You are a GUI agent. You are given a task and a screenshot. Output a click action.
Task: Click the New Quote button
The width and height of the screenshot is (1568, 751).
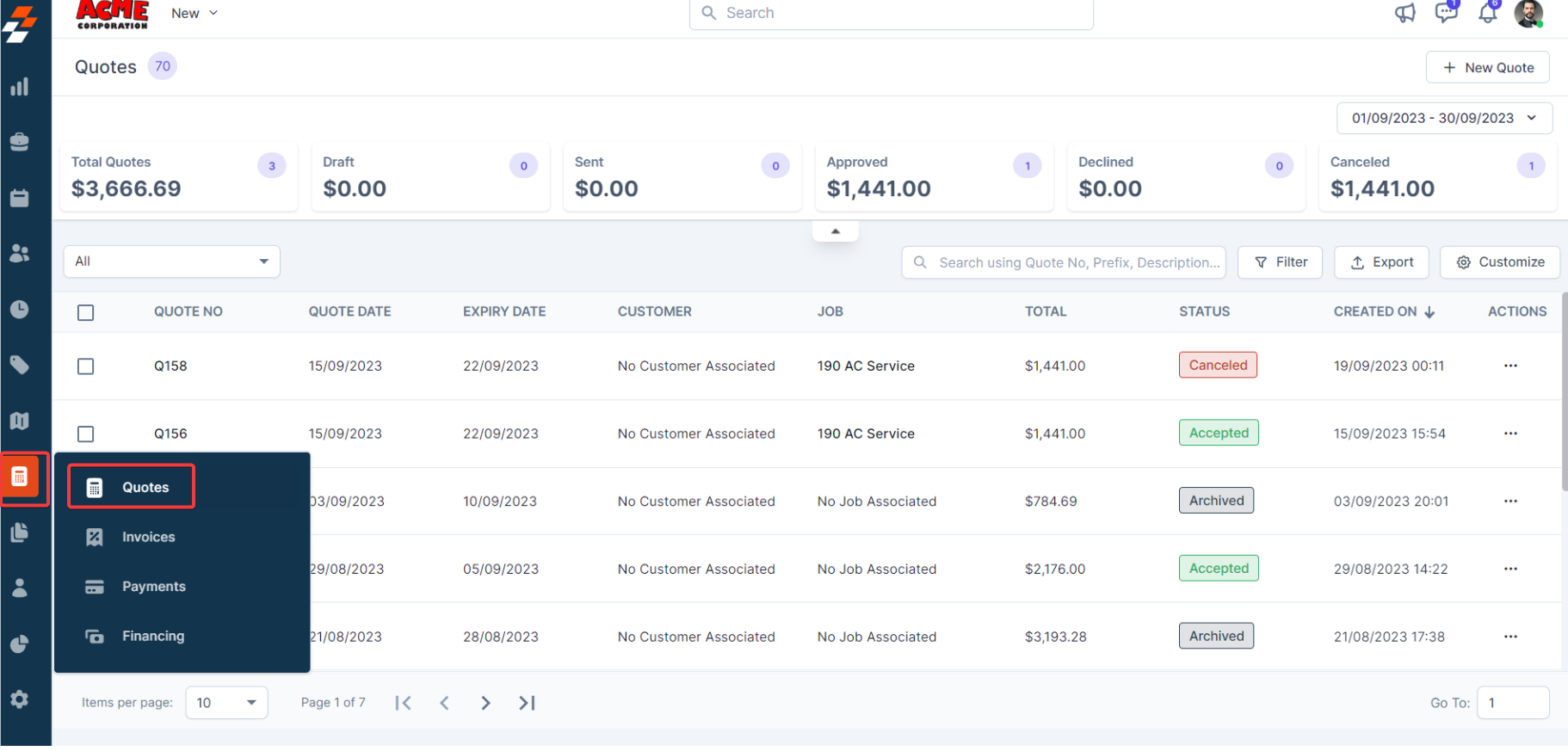point(1487,68)
